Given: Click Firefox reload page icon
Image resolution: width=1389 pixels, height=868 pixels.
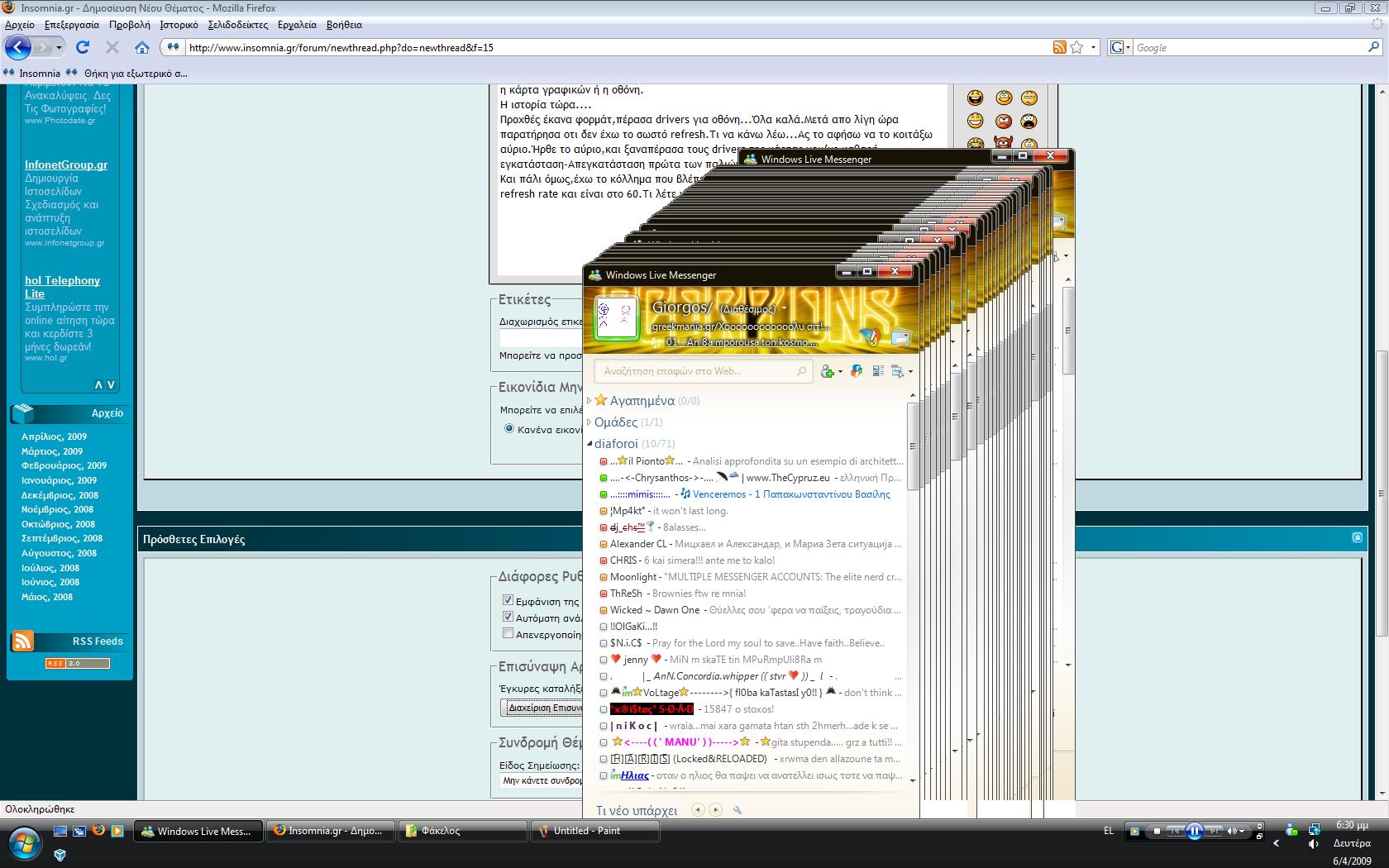Looking at the screenshot, I should click(x=82, y=47).
